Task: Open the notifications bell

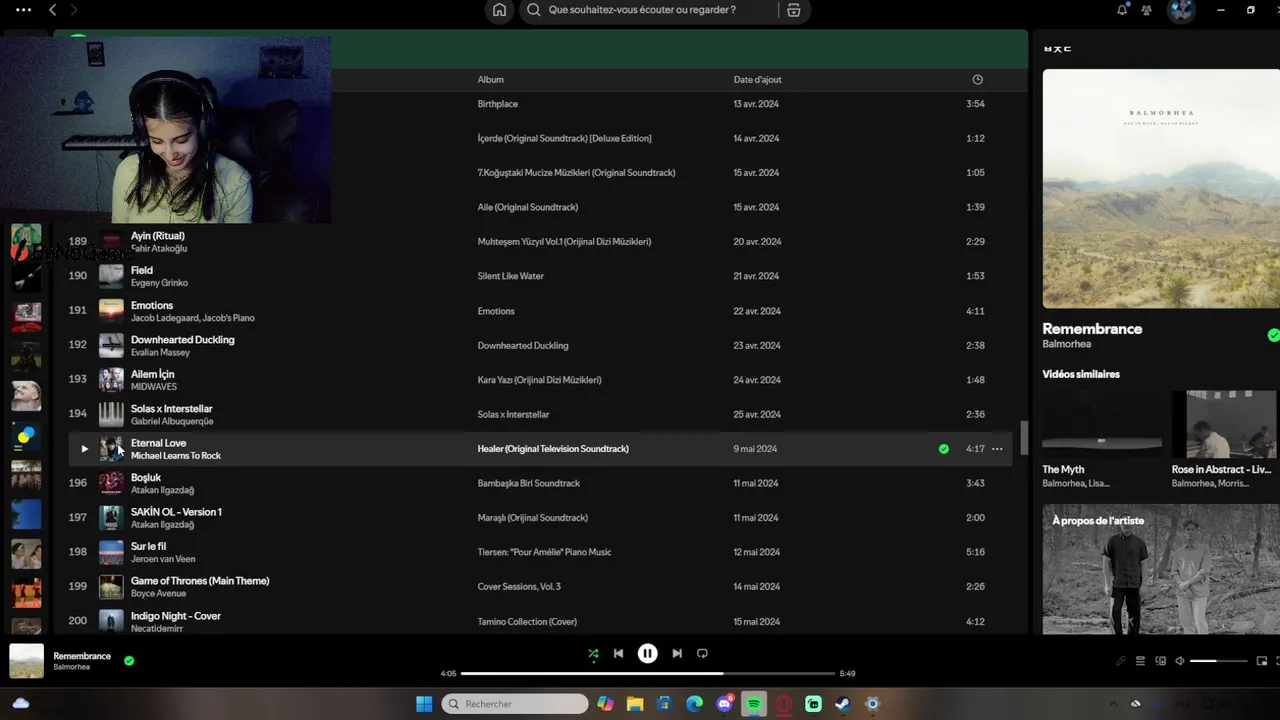Action: pyautogui.click(x=1122, y=10)
